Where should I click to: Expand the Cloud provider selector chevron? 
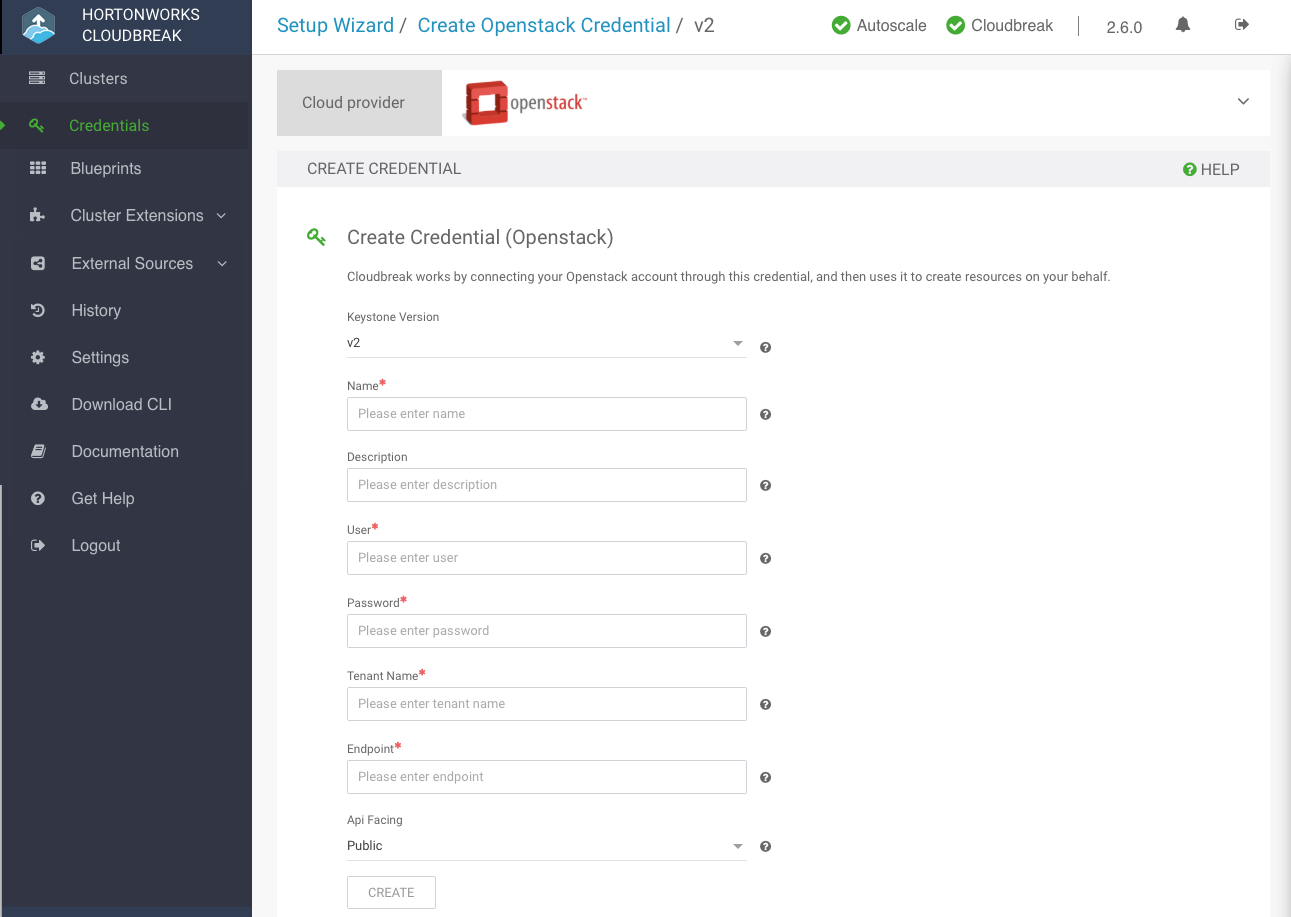click(x=1243, y=102)
